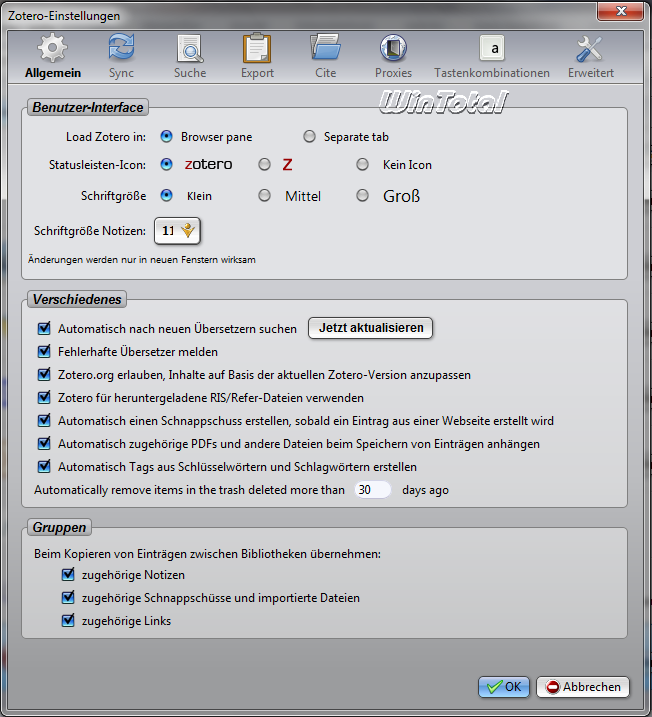Toggle zugehörige Schnappschüsse und importierte Dateien
This screenshot has width=652, height=717.
(68, 597)
